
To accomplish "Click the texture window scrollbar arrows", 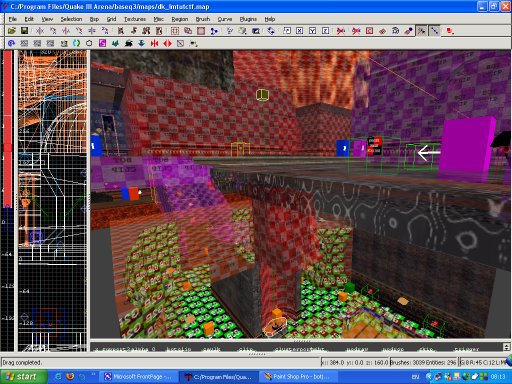I will tap(506, 347).
